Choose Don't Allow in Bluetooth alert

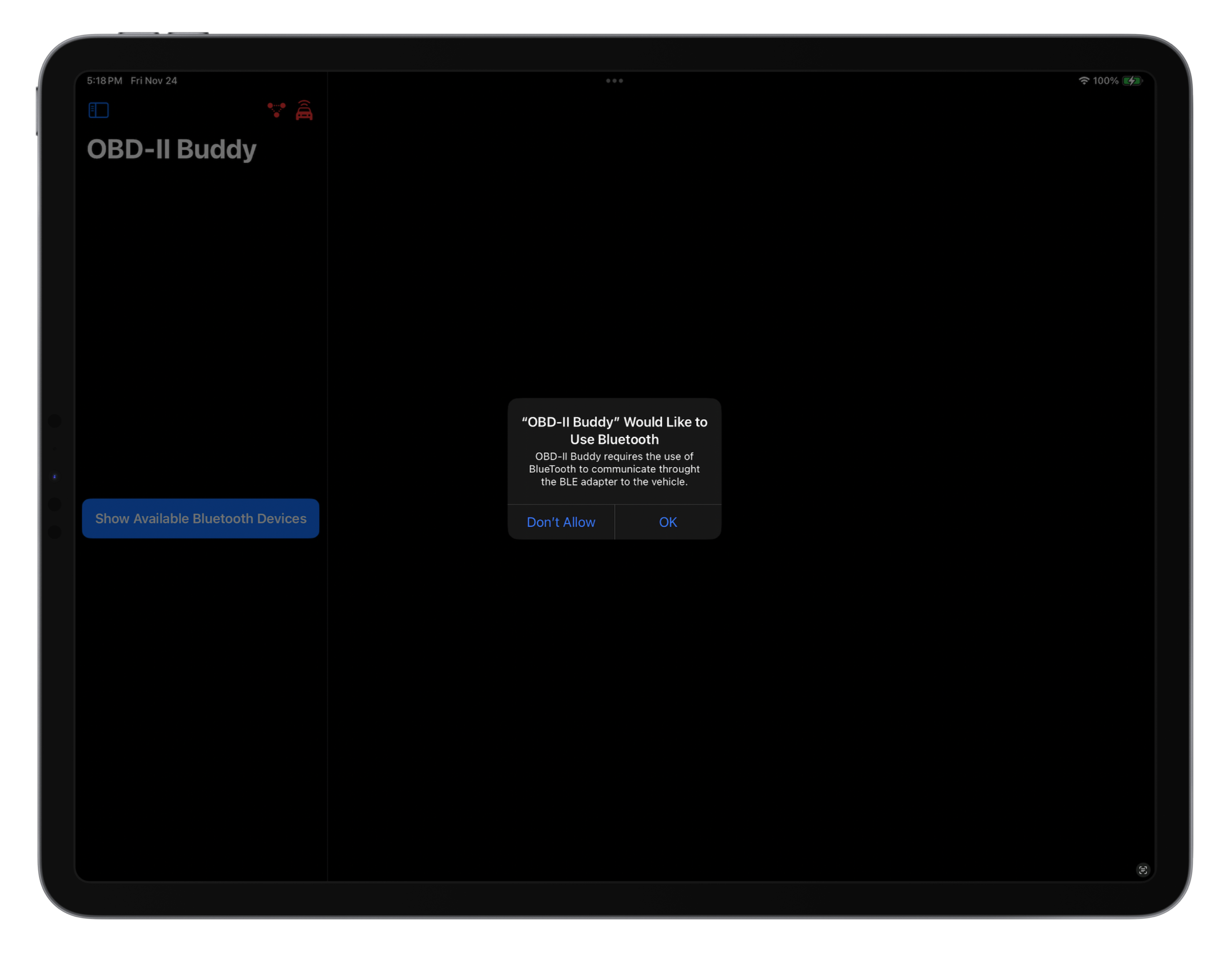tap(561, 522)
